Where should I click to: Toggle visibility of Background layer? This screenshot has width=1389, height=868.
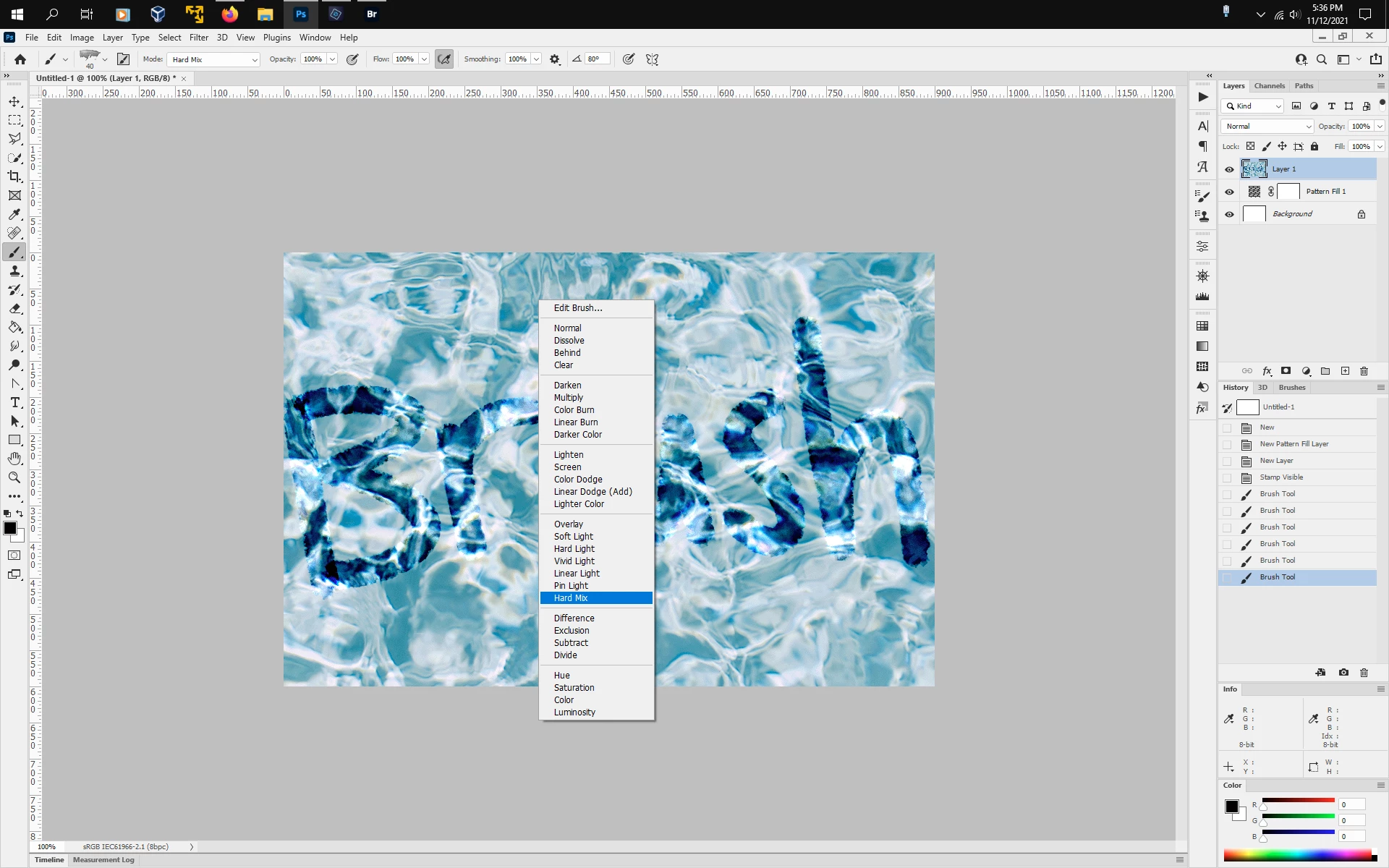(1229, 214)
